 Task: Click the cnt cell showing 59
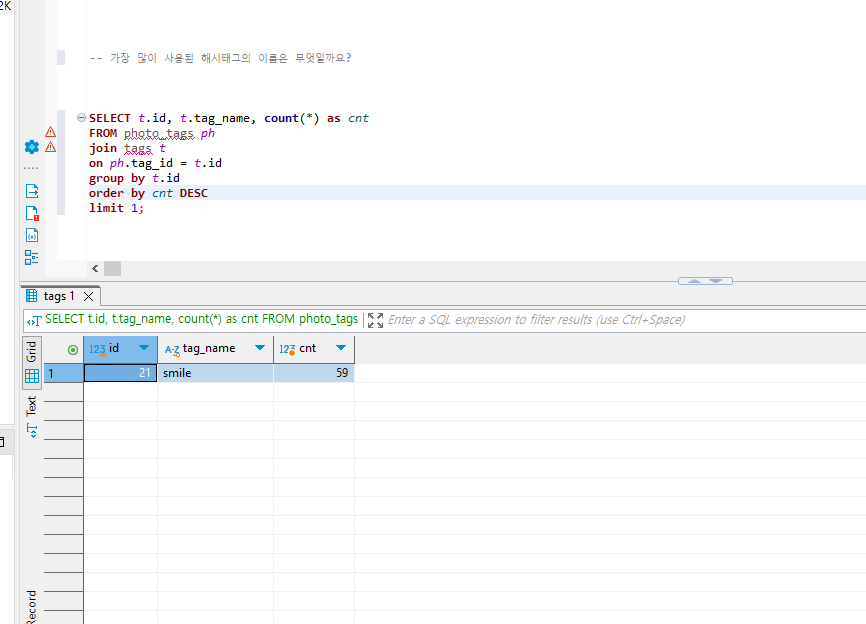click(x=314, y=373)
